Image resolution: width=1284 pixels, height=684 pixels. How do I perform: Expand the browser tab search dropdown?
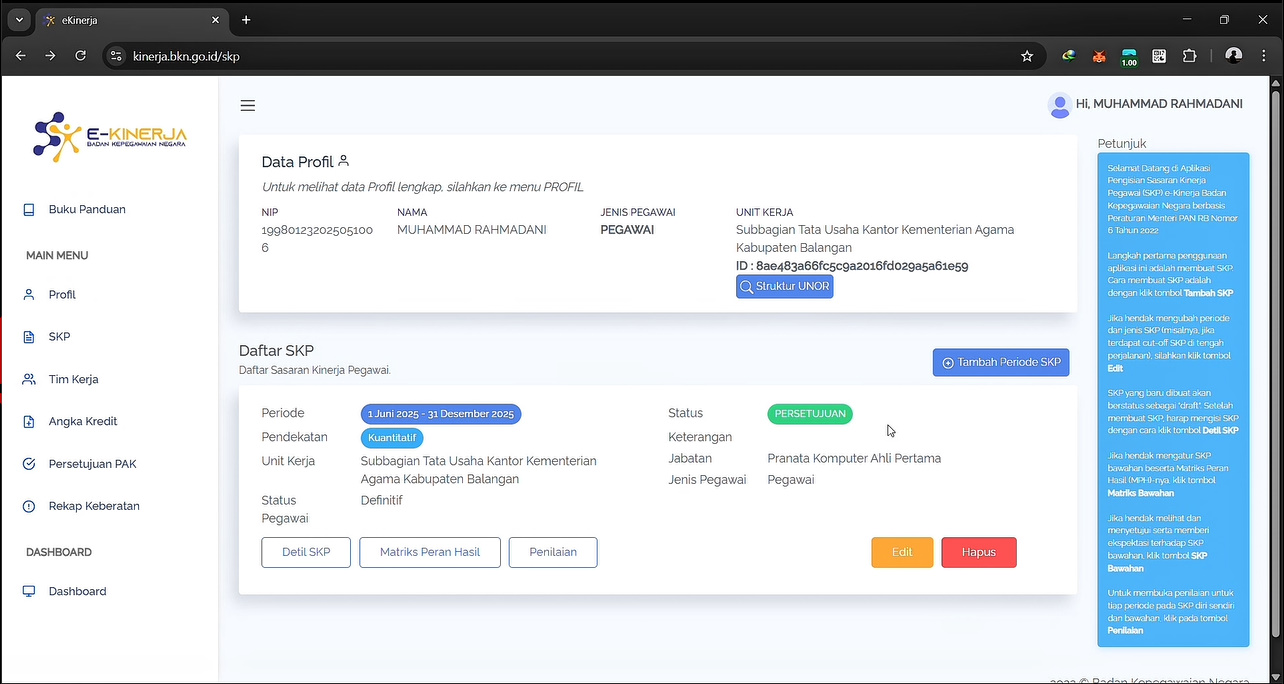[19, 20]
